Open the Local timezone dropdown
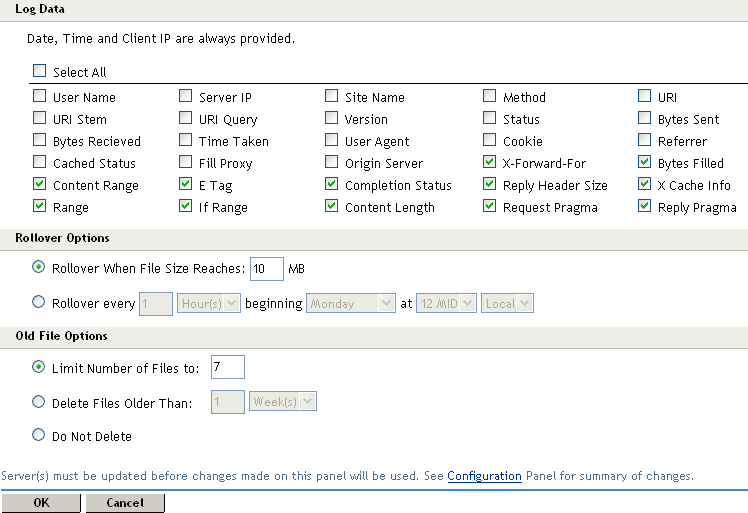 (x=507, y=304)
